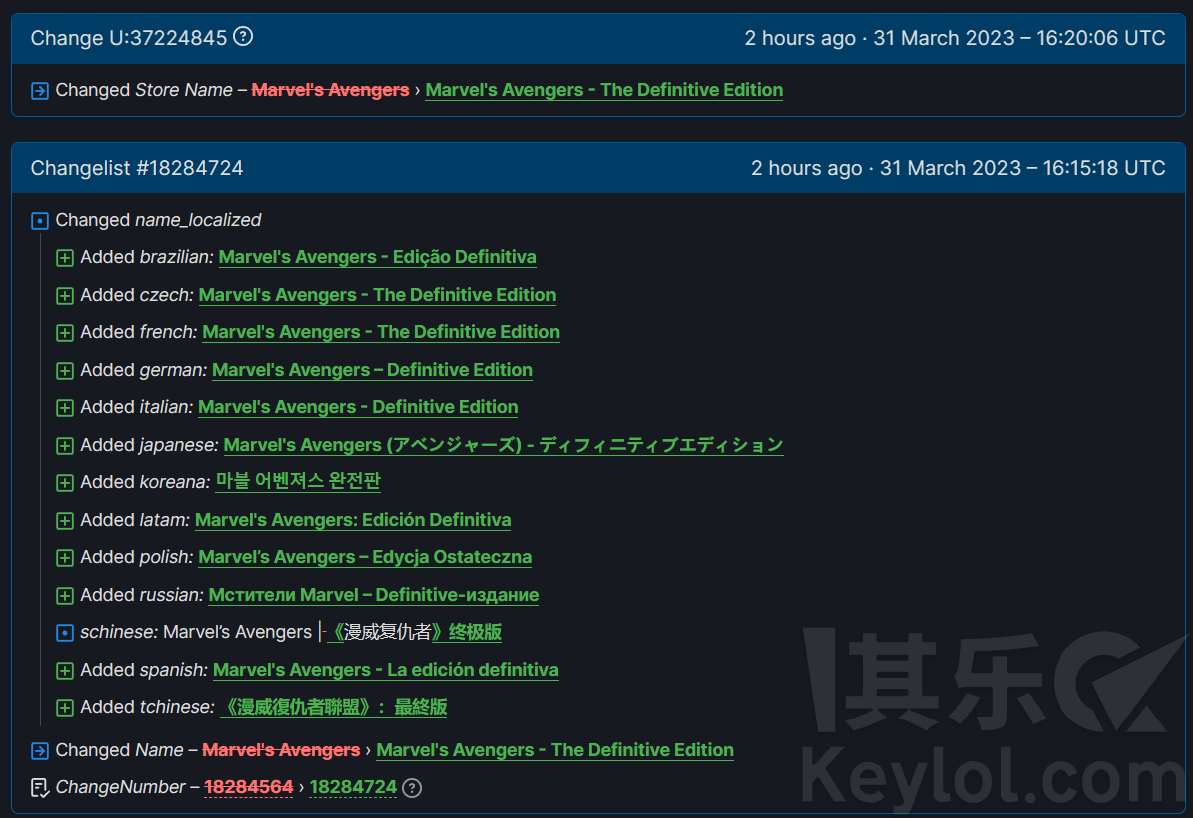Click plus icon for Added tchinese row
This screenshot has height=818, width=1193.
[x=65, y=708]
